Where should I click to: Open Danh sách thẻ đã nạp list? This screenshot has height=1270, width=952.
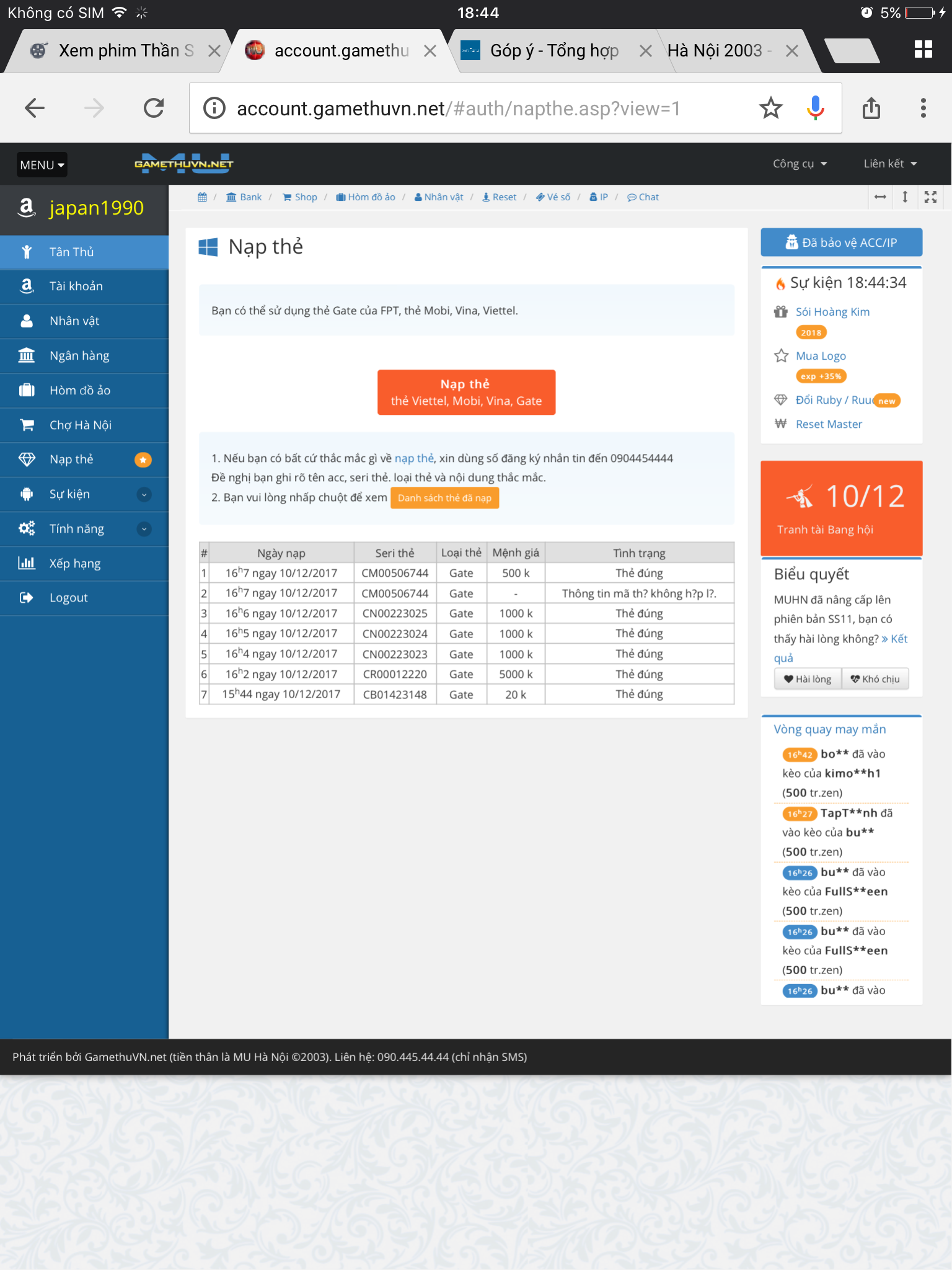point(444,498)
